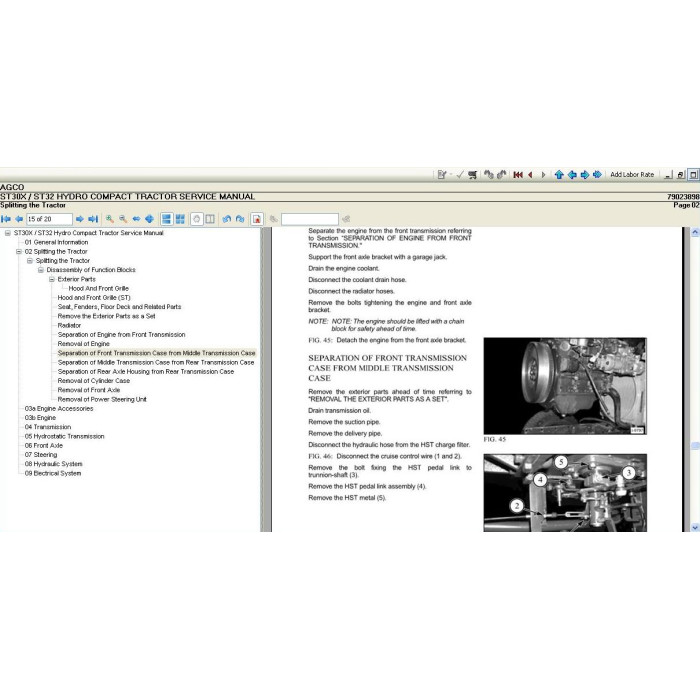Open 06 Front Axle chapter

coord(44,446)
